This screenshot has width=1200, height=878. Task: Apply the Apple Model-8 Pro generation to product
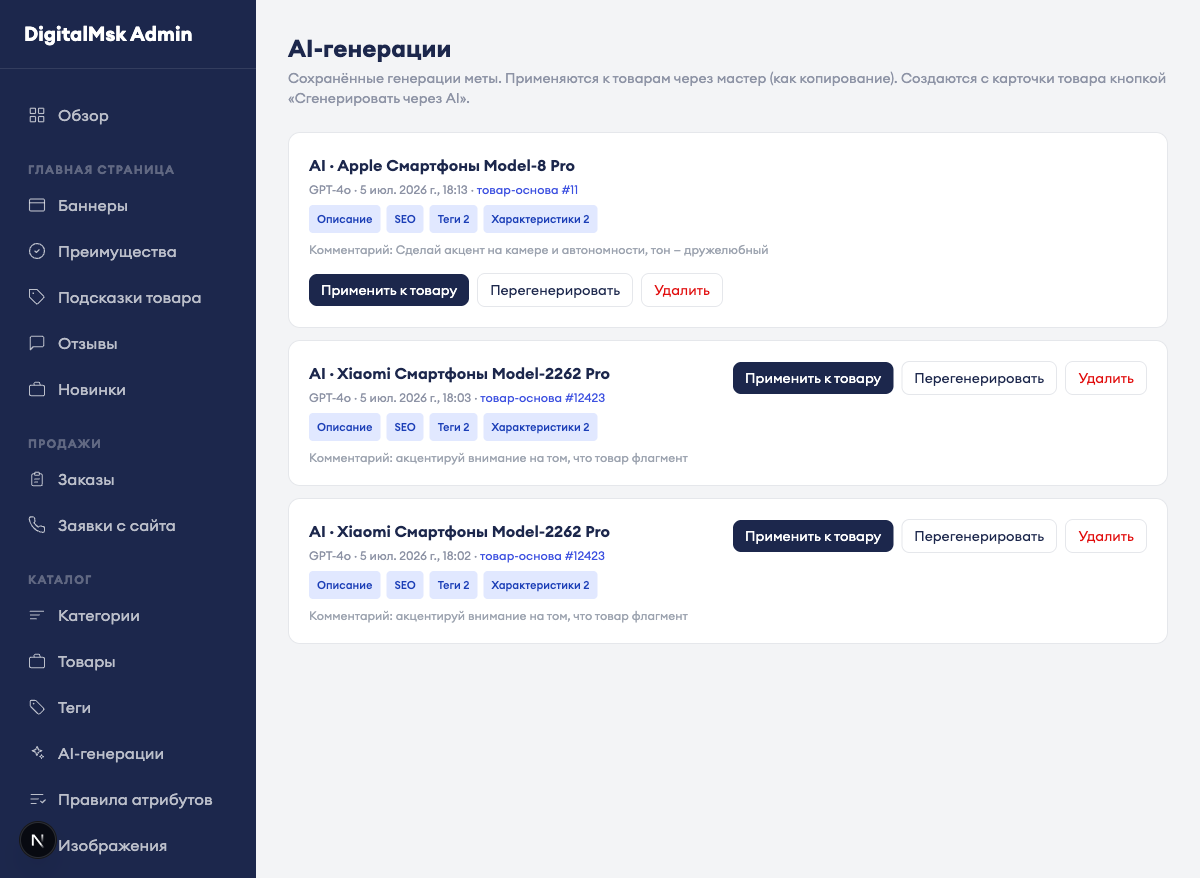[389, 290]
